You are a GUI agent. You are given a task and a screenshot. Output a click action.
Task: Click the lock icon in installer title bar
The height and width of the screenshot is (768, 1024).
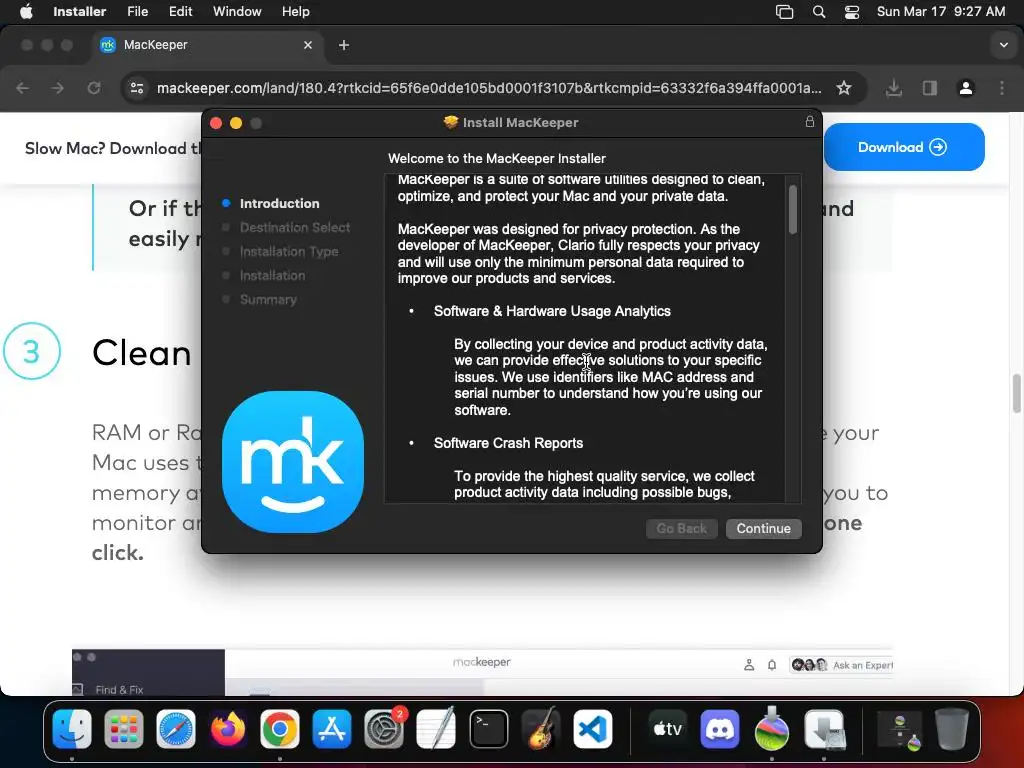tap(810, 122)
